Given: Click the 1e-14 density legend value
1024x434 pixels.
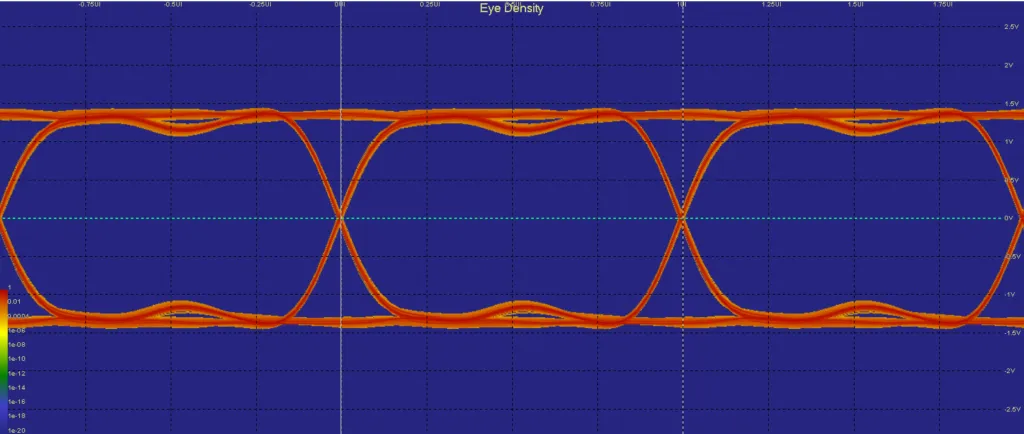Looking at the screenshot, I should point(16,388).
